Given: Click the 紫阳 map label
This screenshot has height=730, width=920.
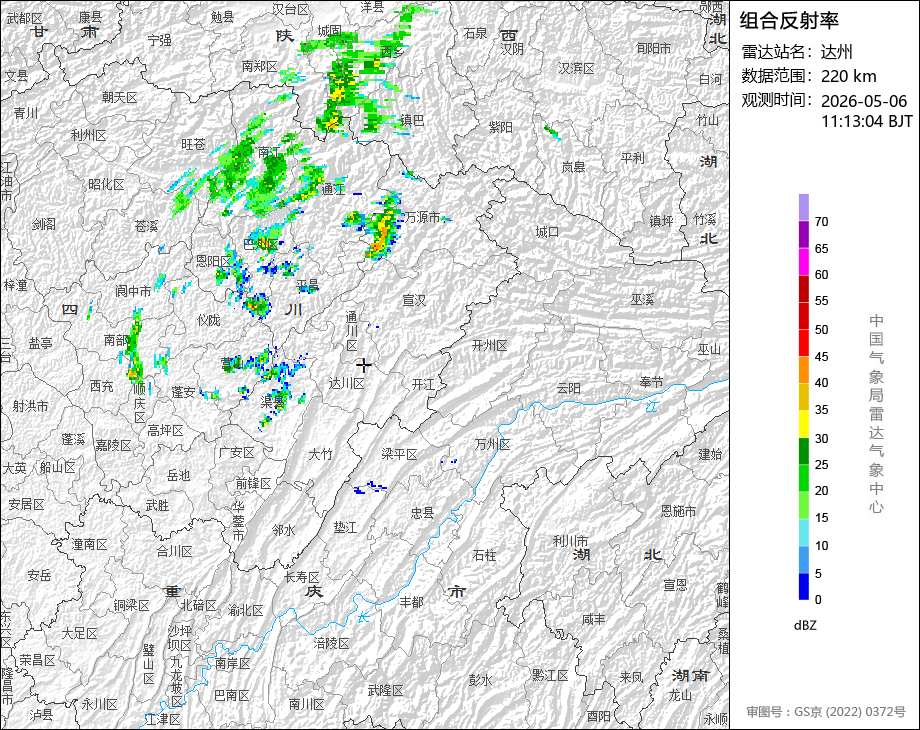Looking at the screenshot, I should (x=500, y=127).
